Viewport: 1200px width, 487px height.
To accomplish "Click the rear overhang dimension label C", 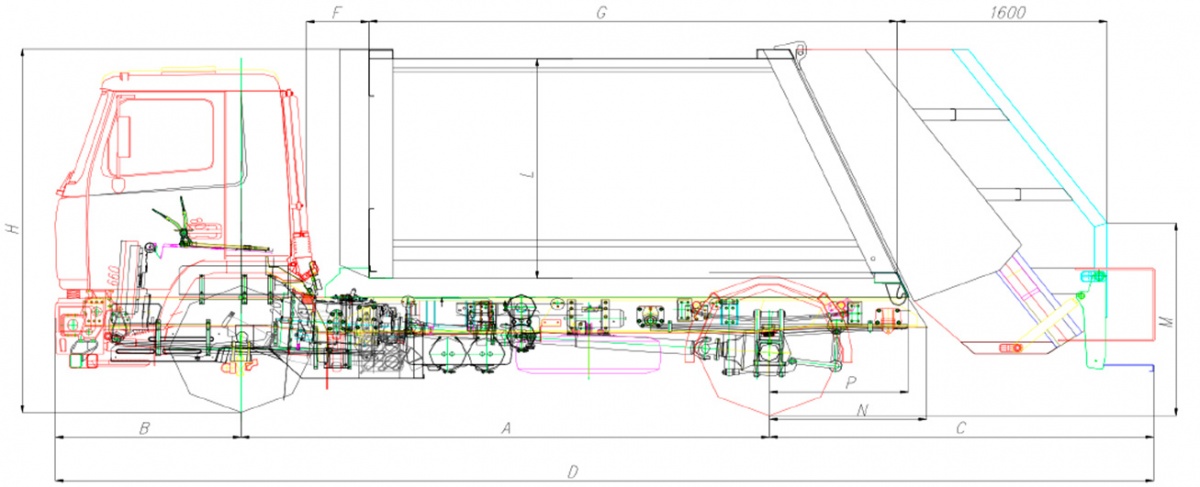I will click(960, 428).
